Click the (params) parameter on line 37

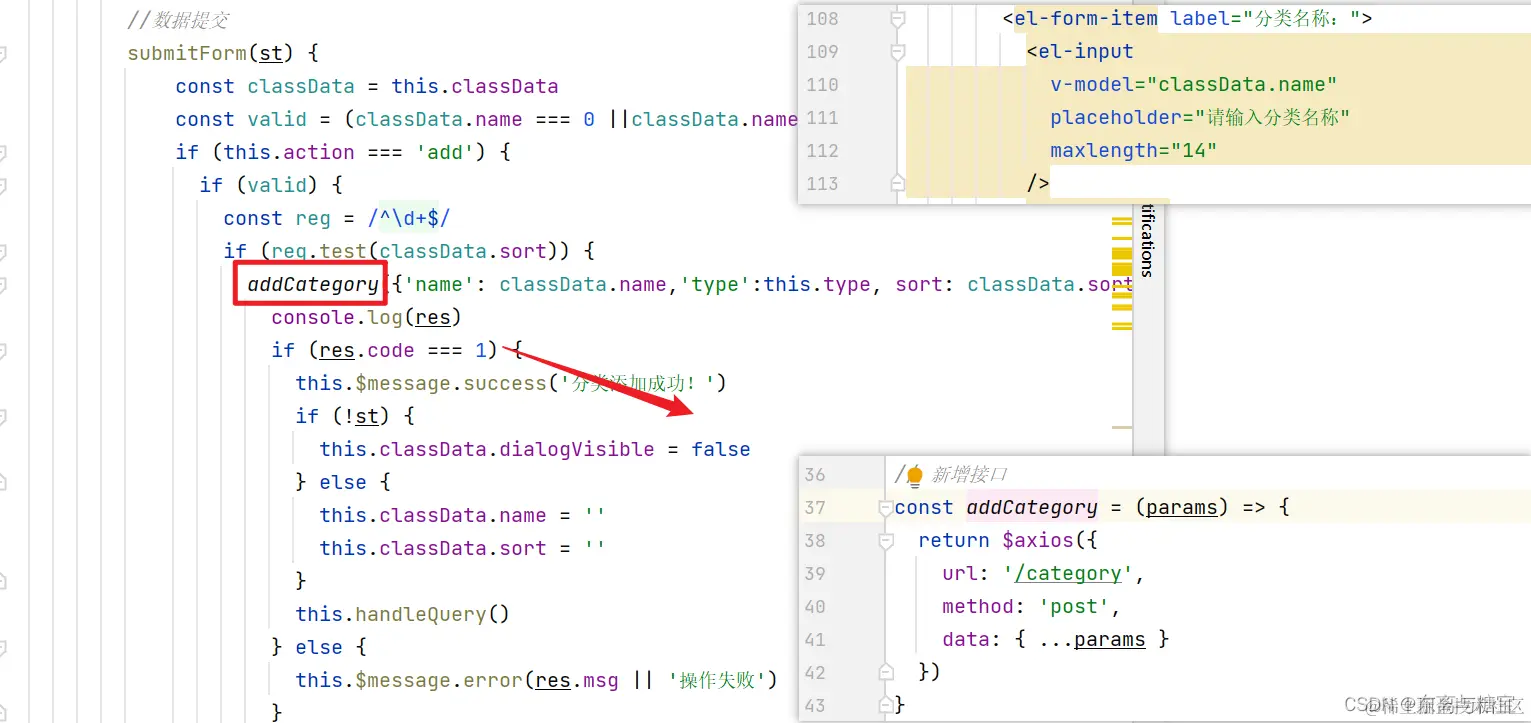tap(1182, 507)
